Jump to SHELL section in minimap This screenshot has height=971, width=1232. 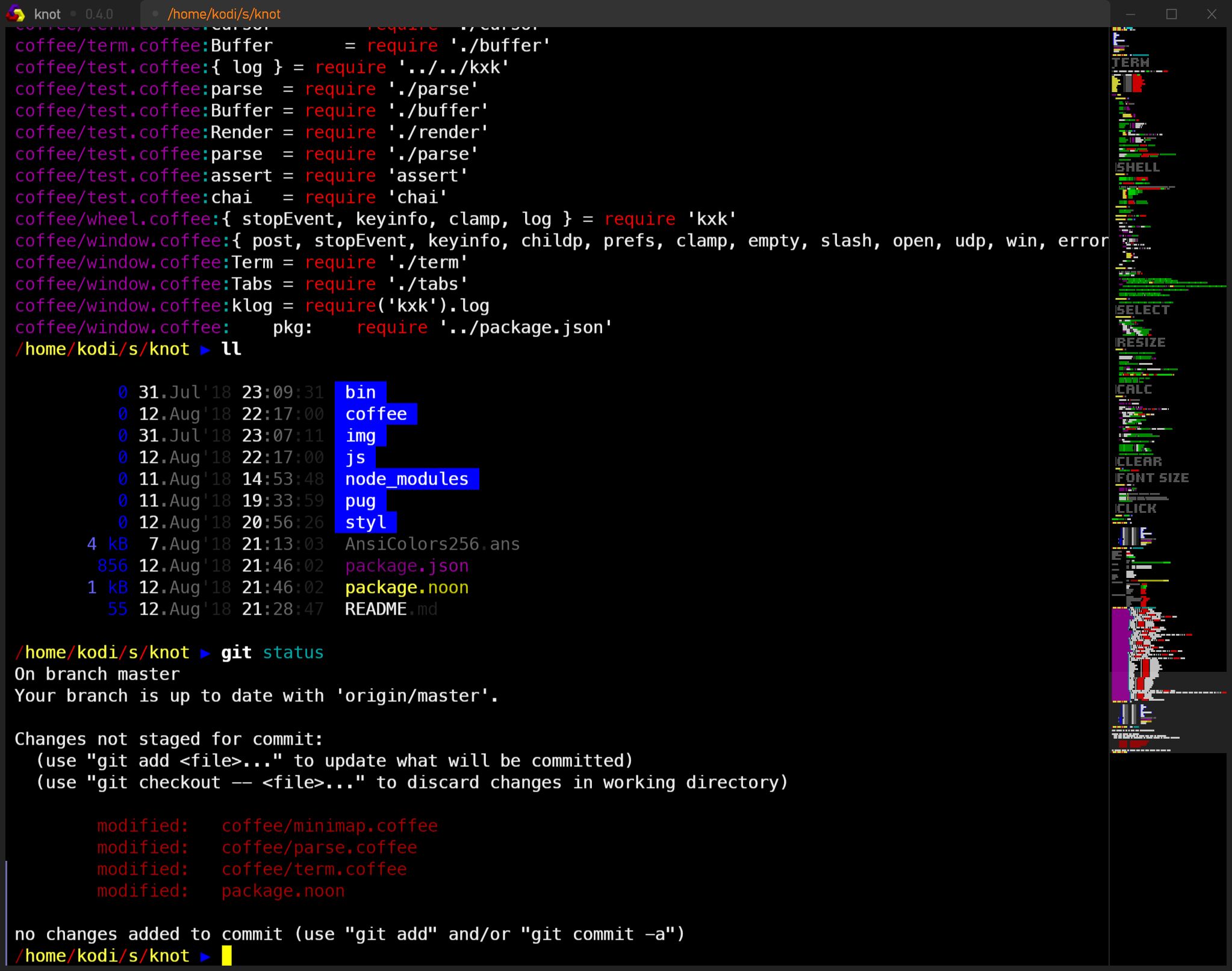(x=1137, y=167)
